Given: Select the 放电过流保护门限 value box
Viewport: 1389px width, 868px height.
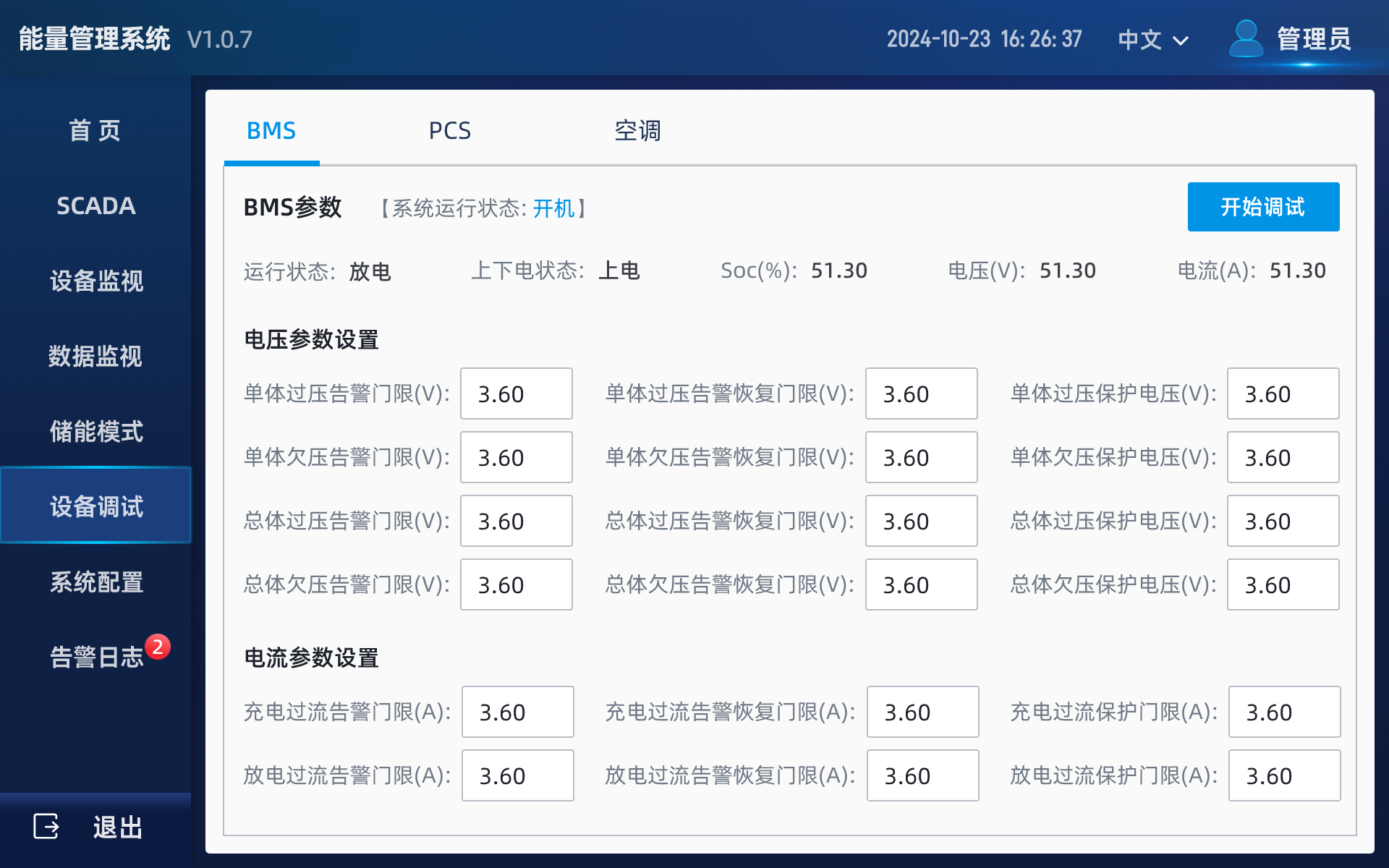Looking at the screenshot, I should 1283,775.
